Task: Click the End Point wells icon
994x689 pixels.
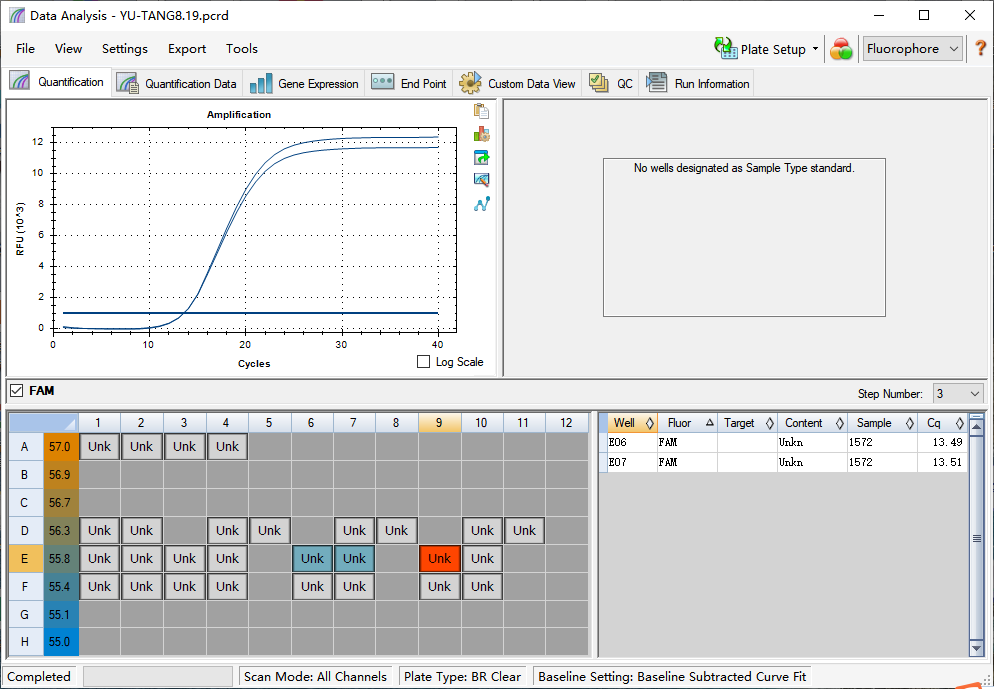Action: click(383, 82)
